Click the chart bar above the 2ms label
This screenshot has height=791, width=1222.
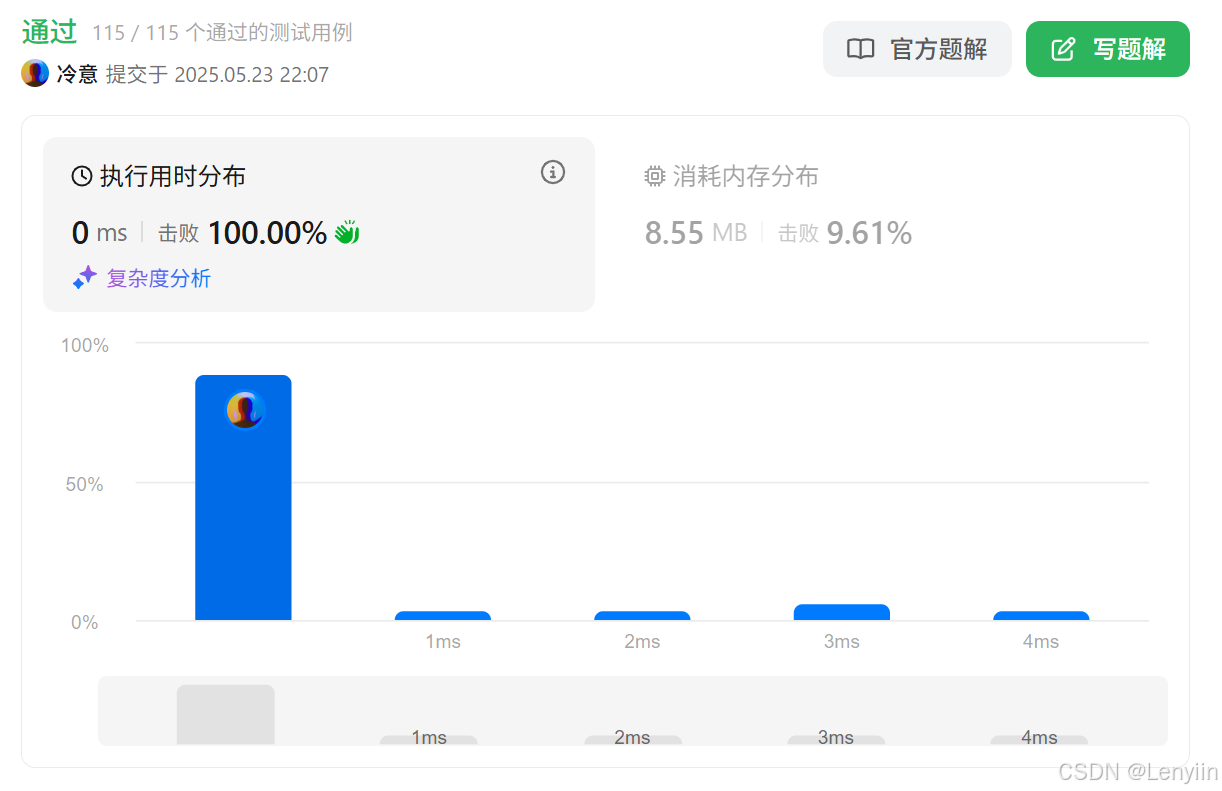pyautogui.click(x=642, y=616)
